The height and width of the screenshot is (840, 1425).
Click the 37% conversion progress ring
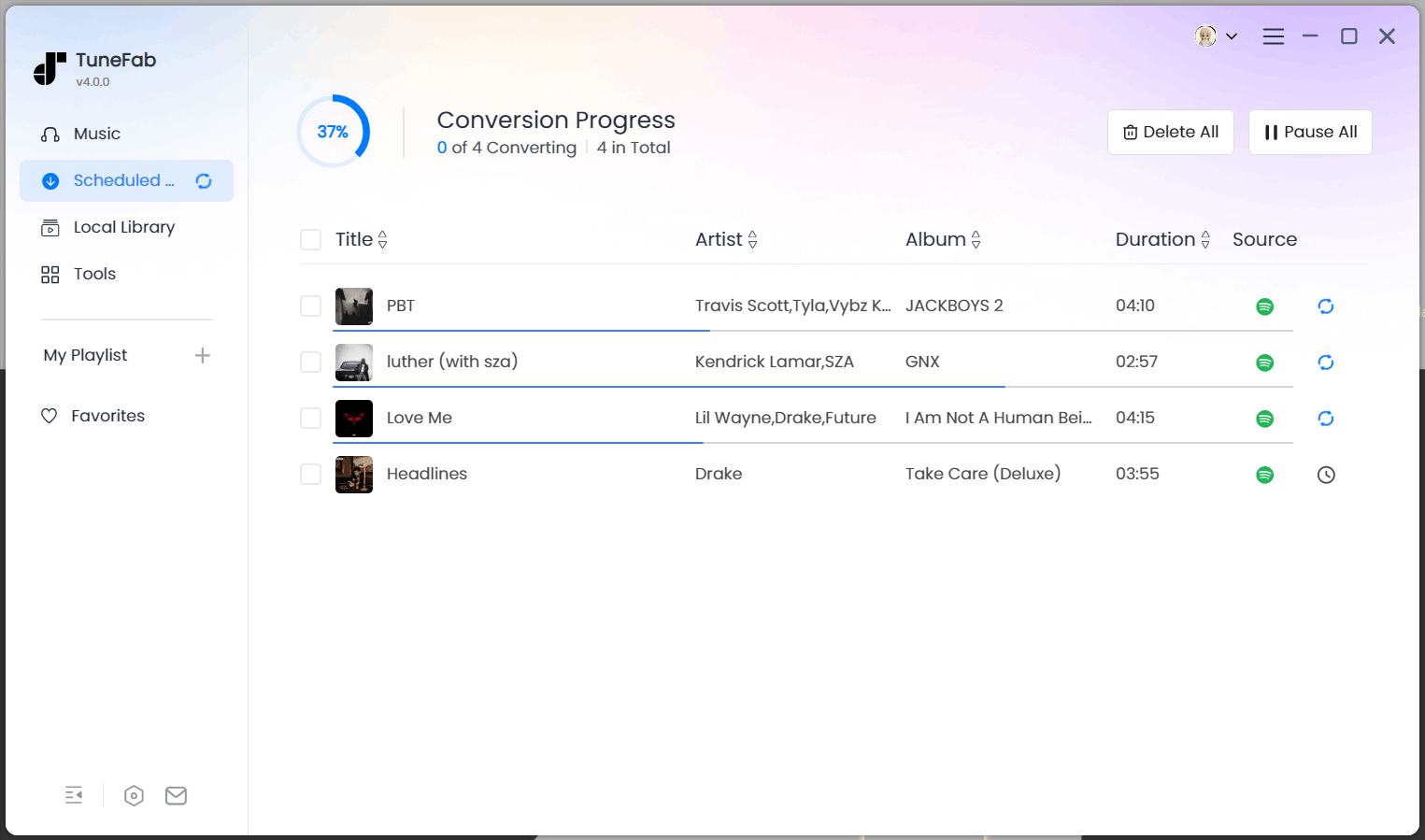[x=333, y=132]
